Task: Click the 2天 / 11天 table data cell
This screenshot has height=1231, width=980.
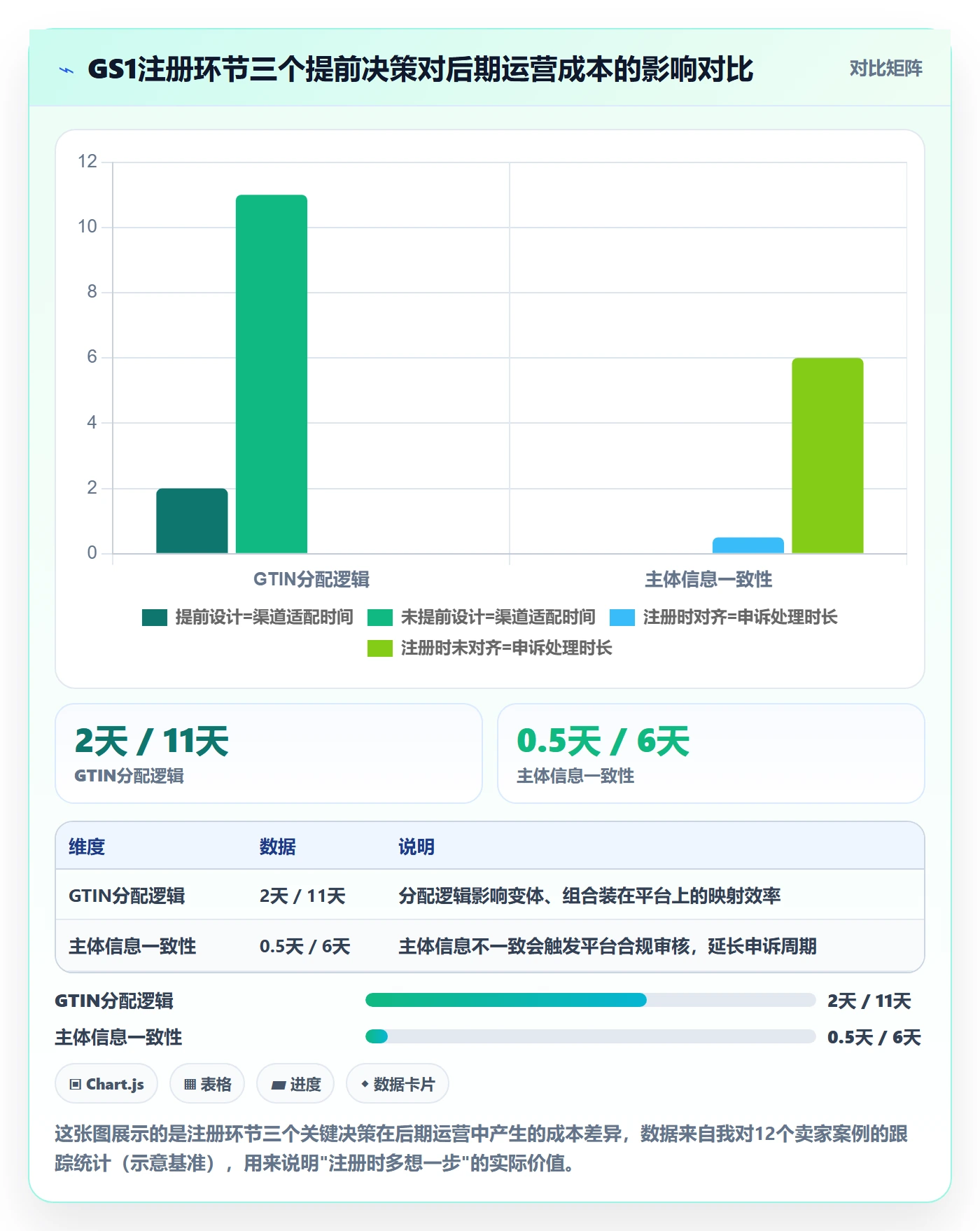Action: coord(302,896)
